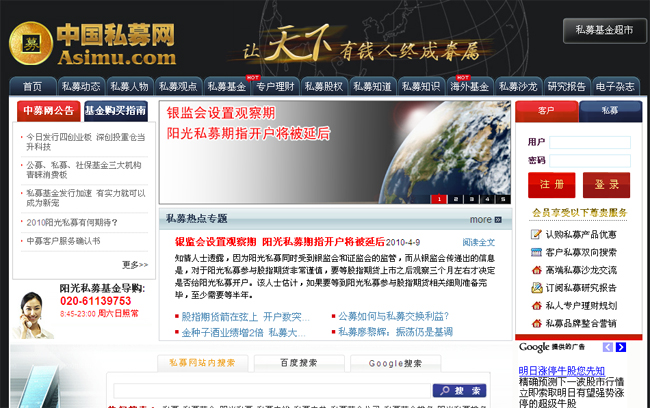Click icon beside 订阅私募研究报告
The image size is (650, 408).
click(x=536, y=288)
